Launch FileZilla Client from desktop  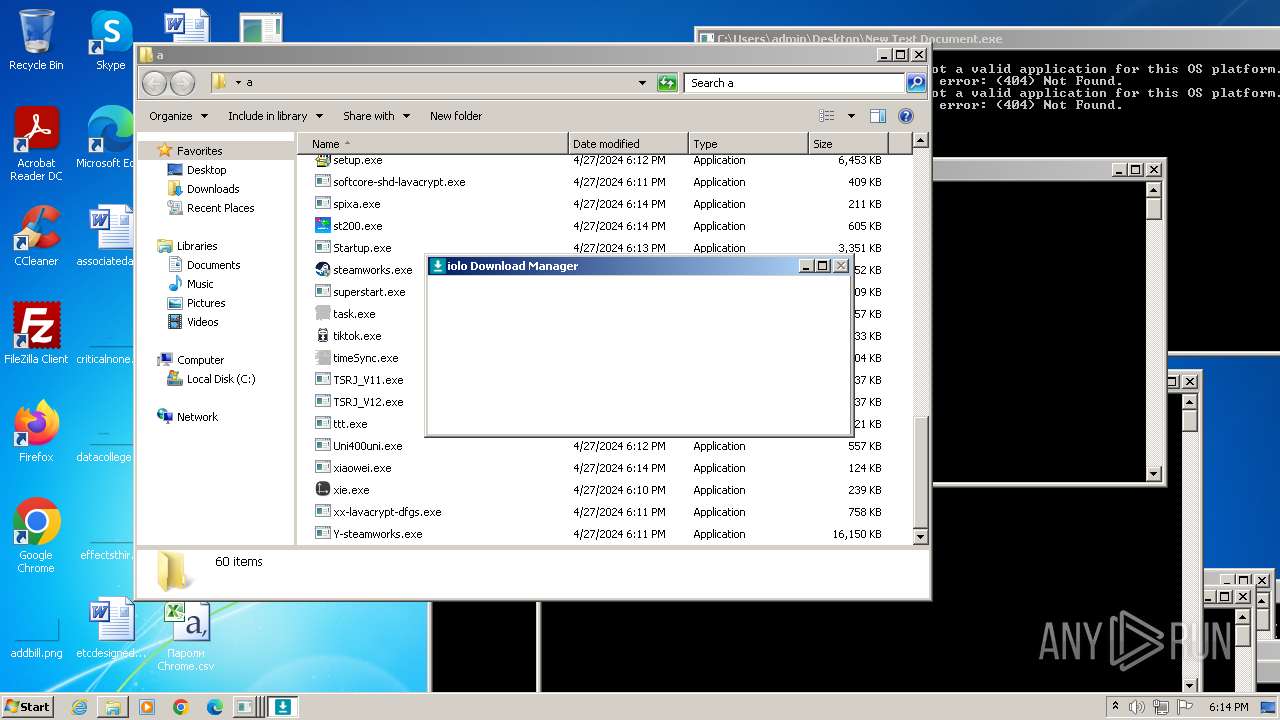[x=36, y=333]
